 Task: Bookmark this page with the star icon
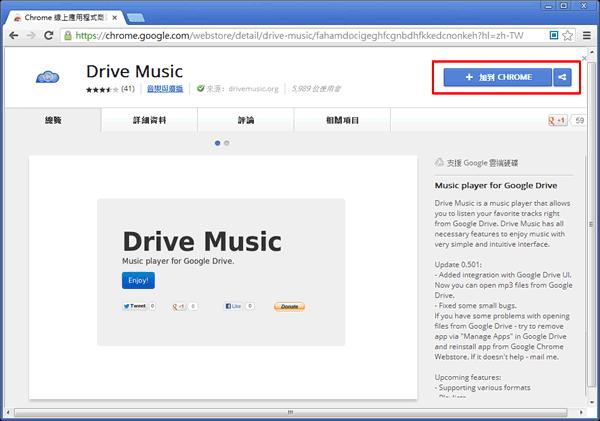point(567,36)
